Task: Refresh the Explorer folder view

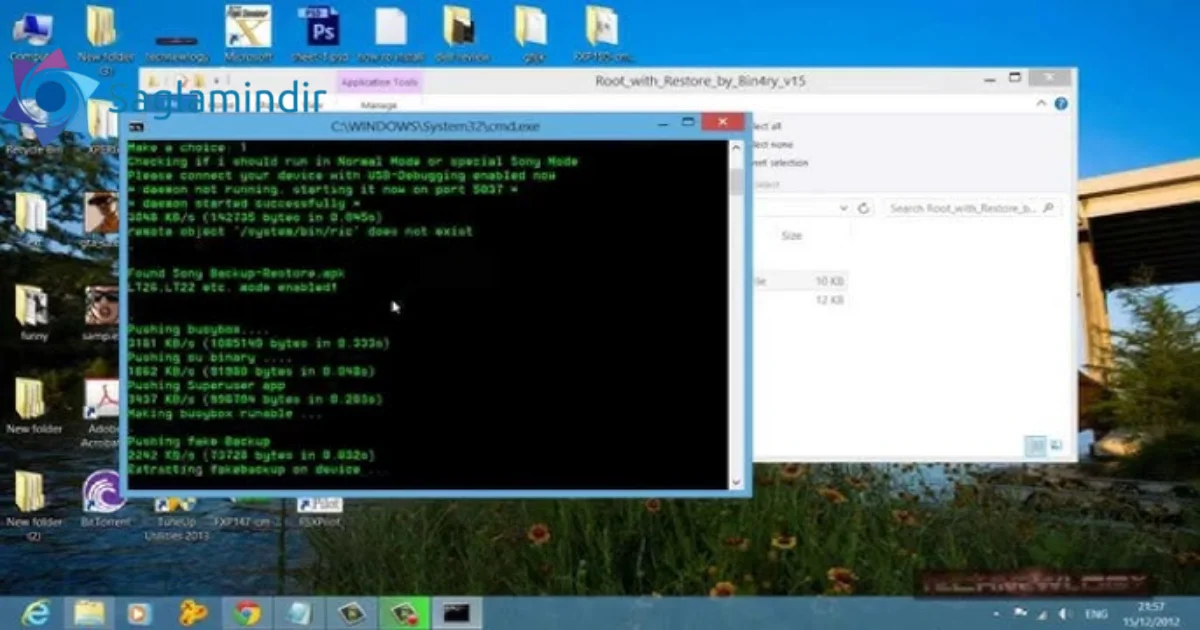Action: [x=864, y=208]
